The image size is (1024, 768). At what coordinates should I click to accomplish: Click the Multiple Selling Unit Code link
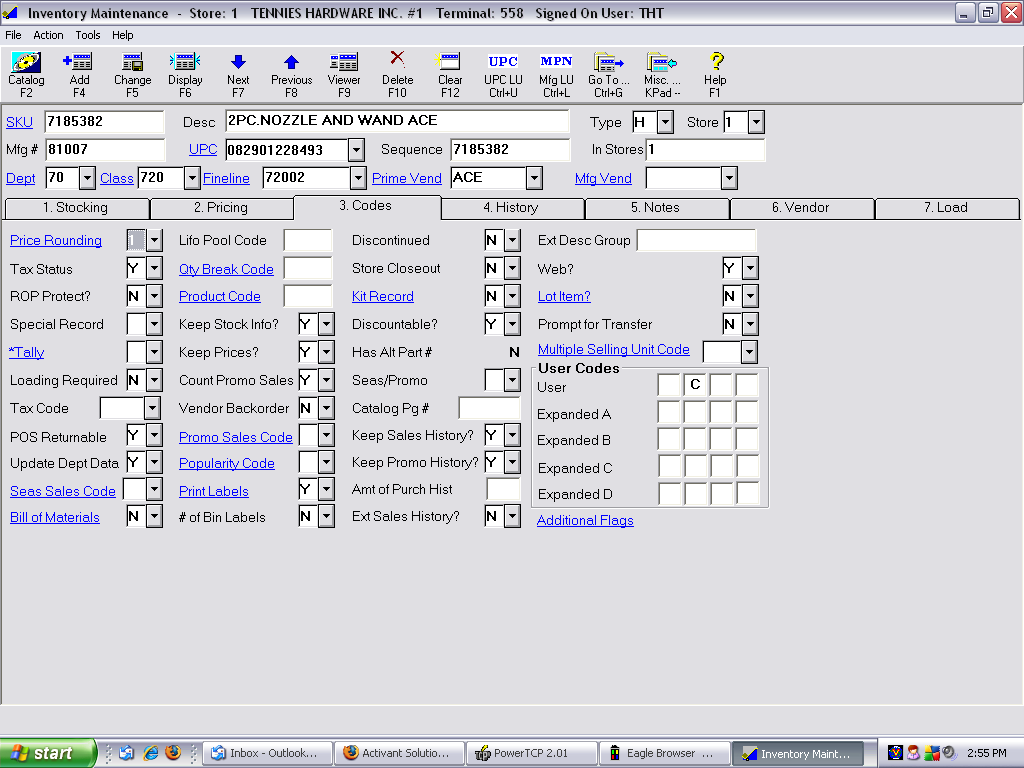613,350
